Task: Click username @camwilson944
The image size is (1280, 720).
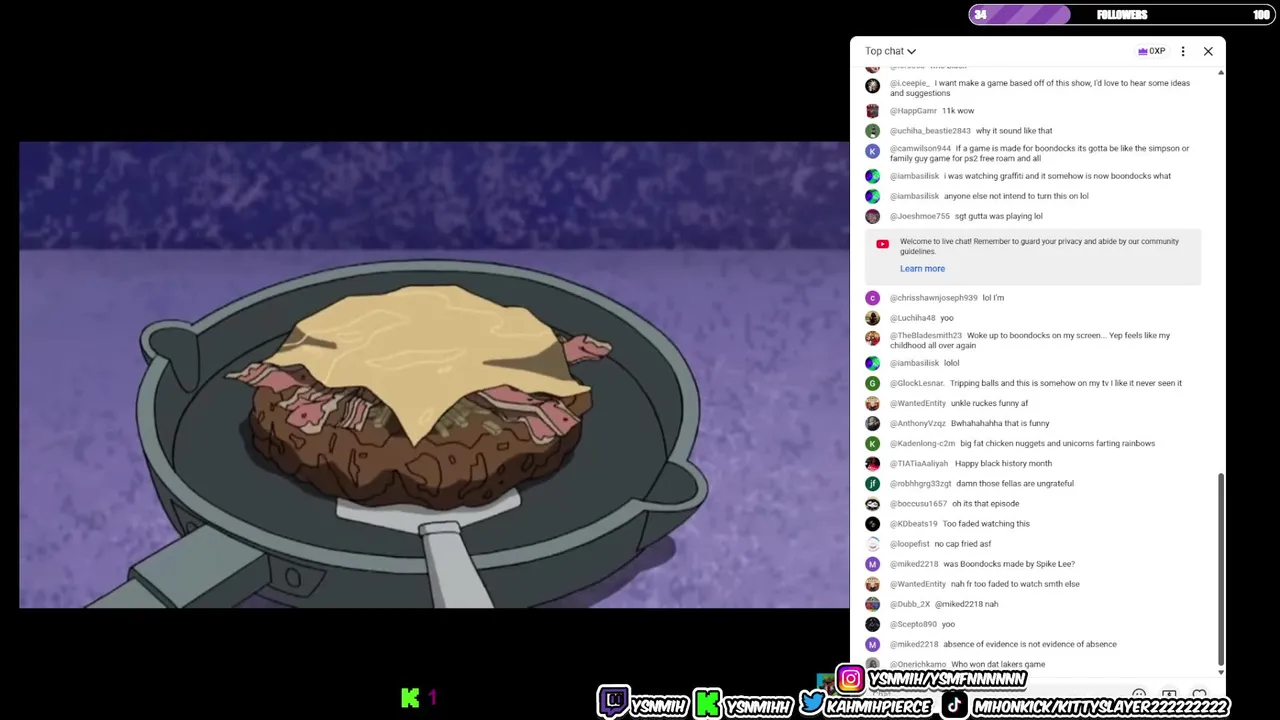Action: point(920,148)
